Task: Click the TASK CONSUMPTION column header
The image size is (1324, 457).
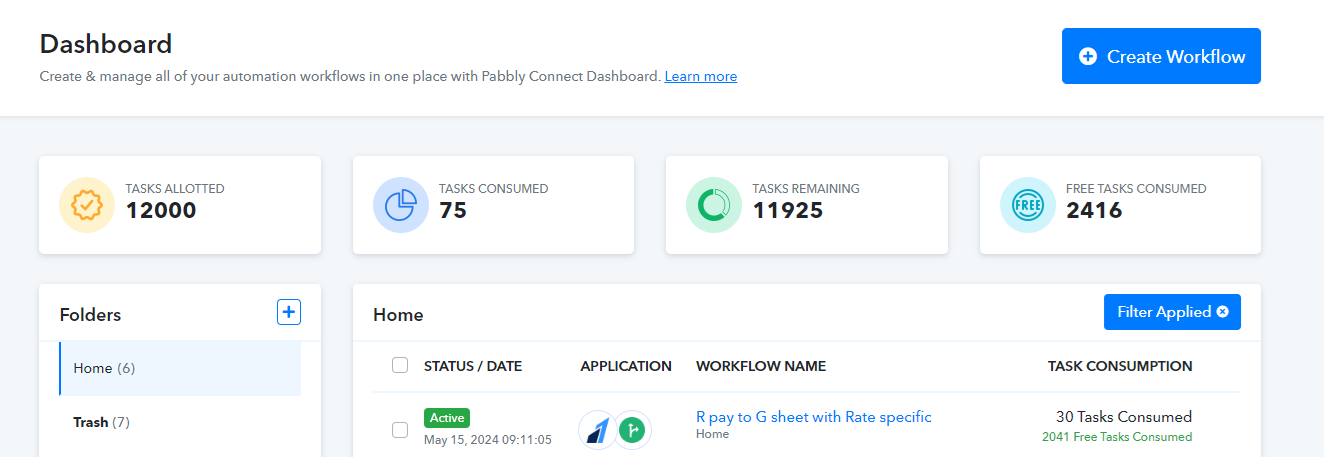Action: (1120, 366)
